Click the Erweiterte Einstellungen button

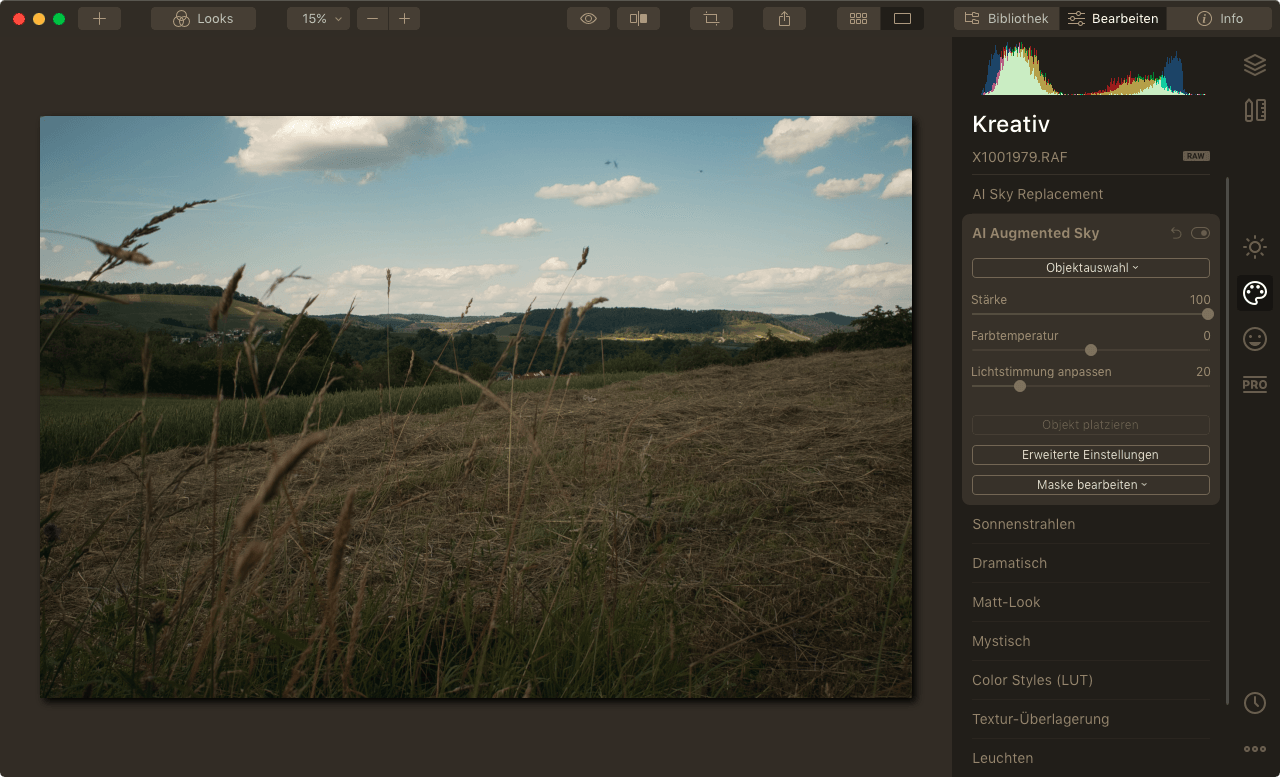coord(1090,455)
